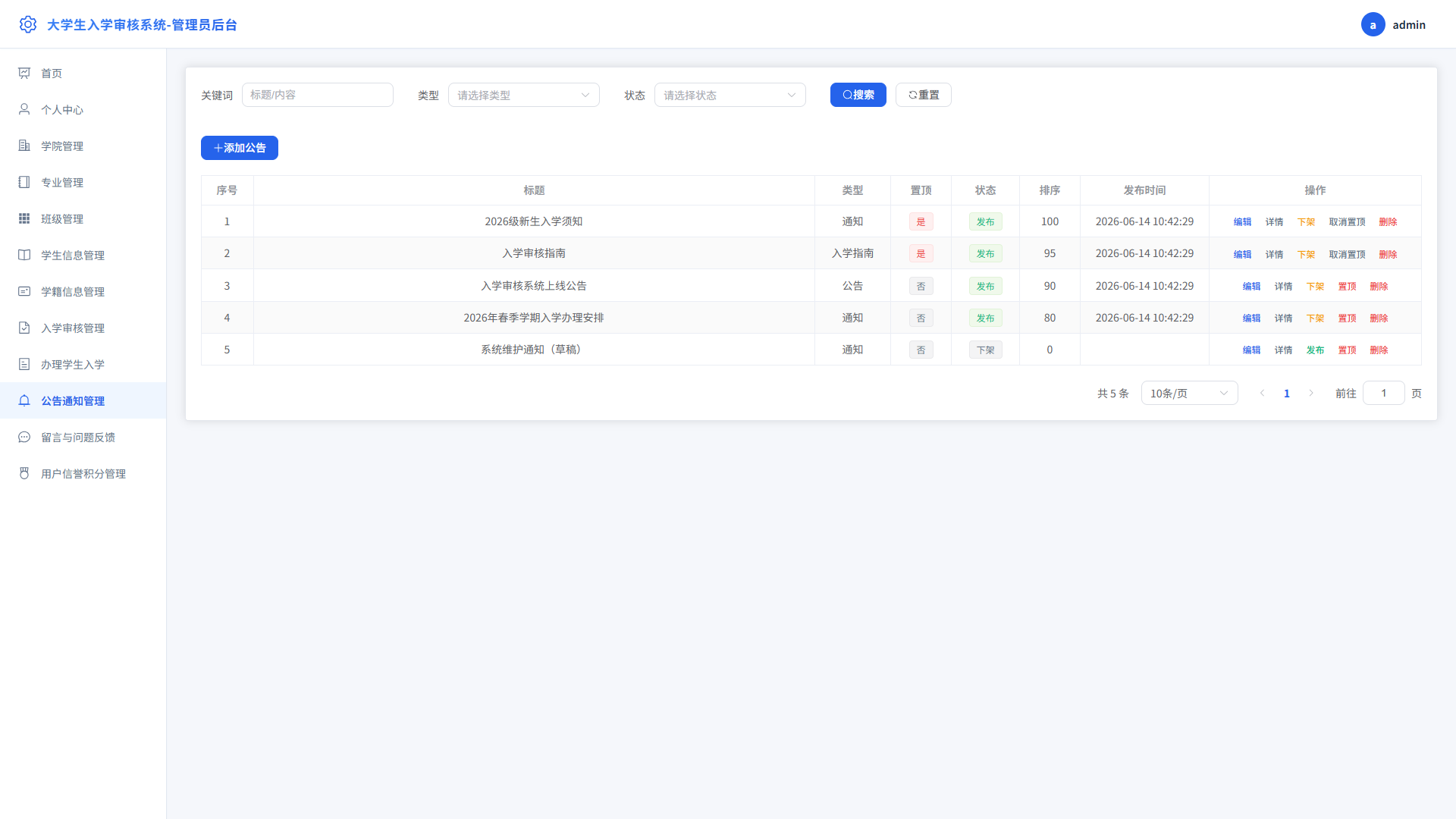This screenshot has height=819, width=1456.
Task: Click the 排序 column header
Action: point(1050,190)
